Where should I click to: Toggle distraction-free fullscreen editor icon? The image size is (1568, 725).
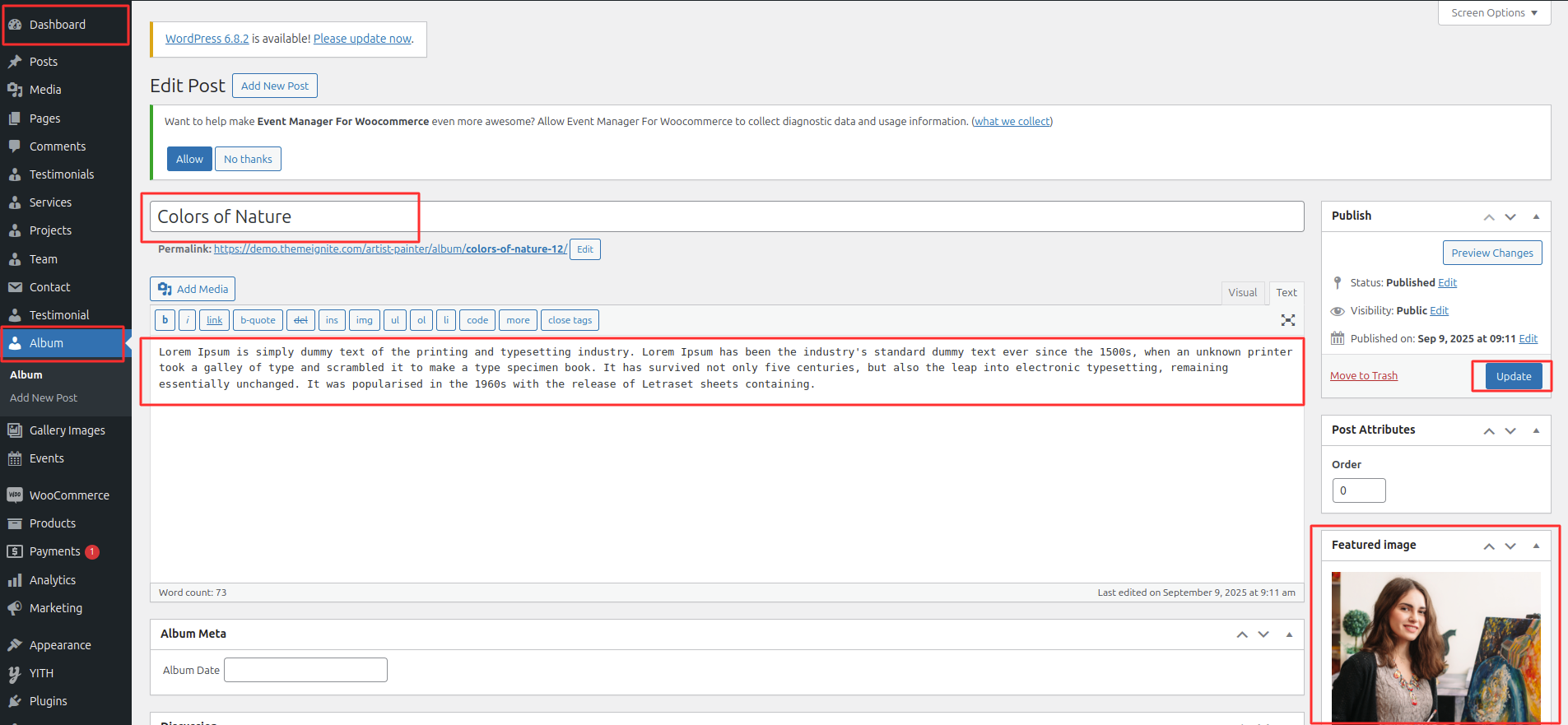pos(1288,320)
